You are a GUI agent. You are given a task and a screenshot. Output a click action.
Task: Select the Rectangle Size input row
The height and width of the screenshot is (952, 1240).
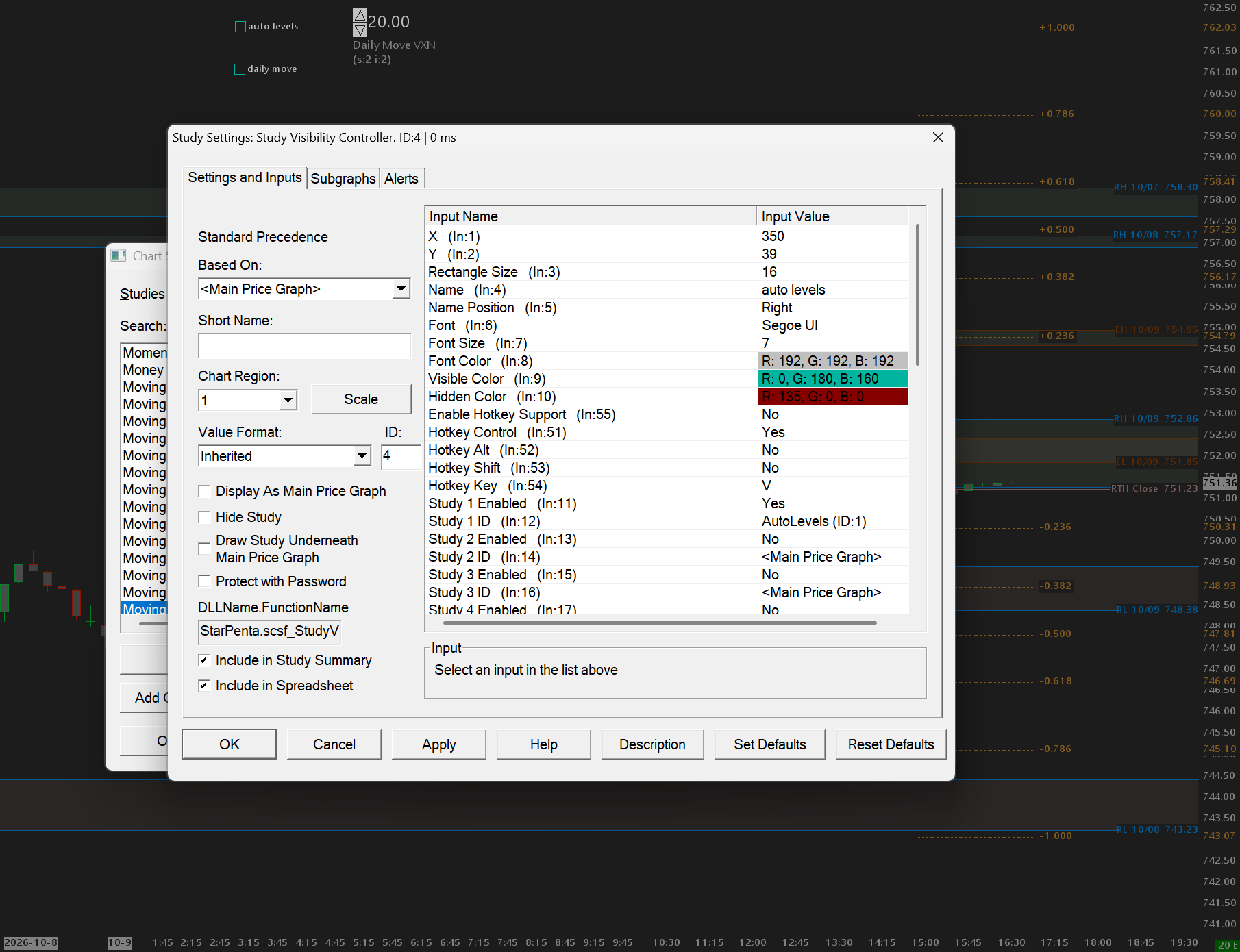[667, 272]
